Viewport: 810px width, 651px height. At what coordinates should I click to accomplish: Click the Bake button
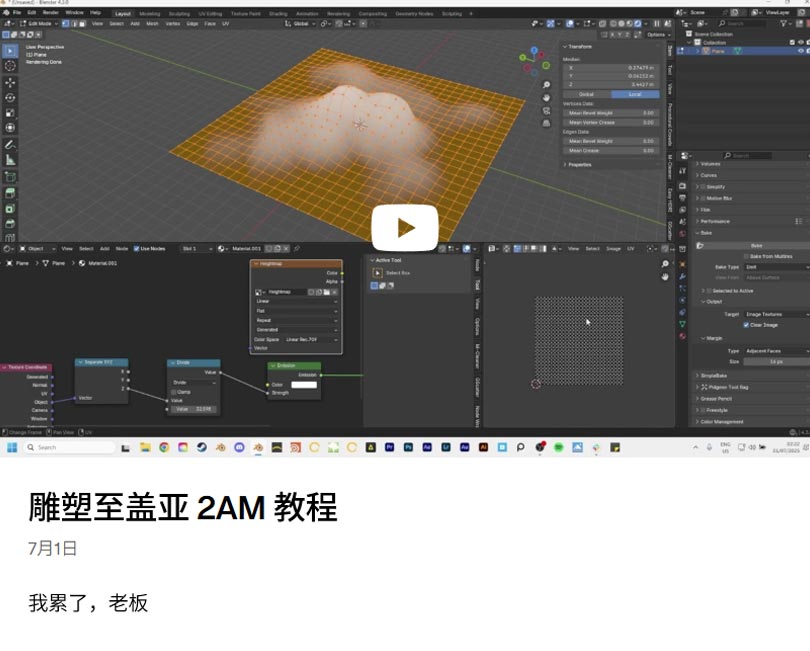756,245
